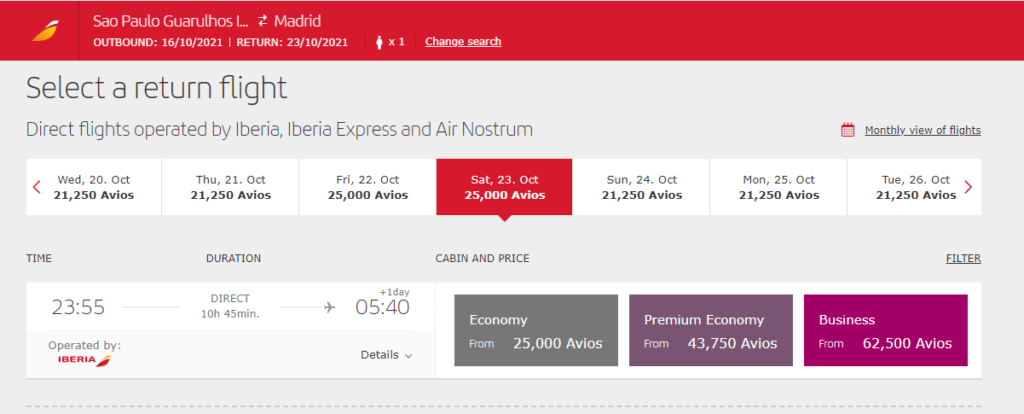This screenshot has height=414, width=1024.
Task: Select the Wed, 20 Oct date tab
Action: 93,187
